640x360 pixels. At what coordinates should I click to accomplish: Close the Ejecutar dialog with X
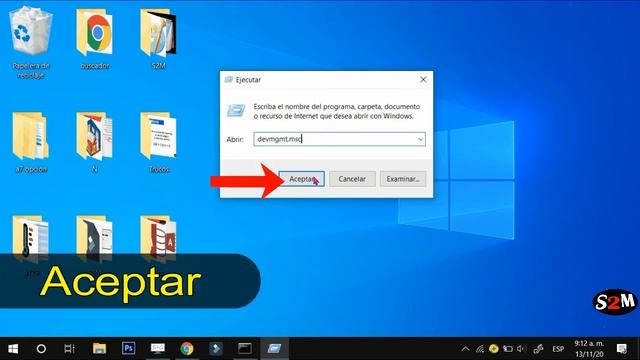point(423,80)
